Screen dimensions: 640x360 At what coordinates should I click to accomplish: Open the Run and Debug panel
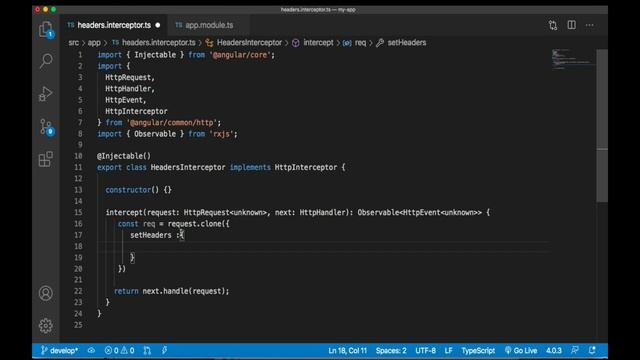click(x=46, y=93)
